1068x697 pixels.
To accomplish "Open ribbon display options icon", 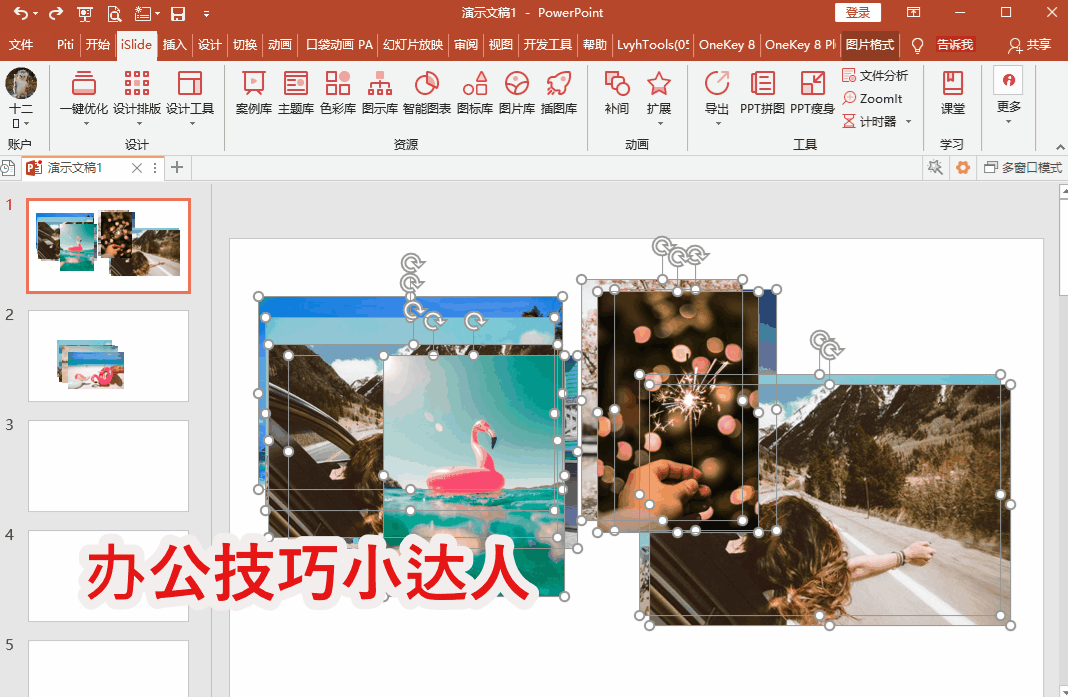I will pyautogui.click(x=913, y=12).
